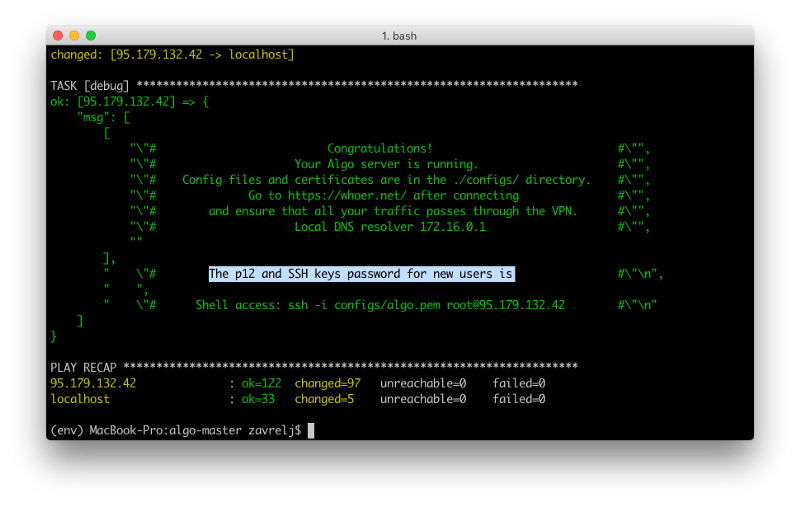
Task: Click the Config files and certificates line
Action: pos(386,180)
